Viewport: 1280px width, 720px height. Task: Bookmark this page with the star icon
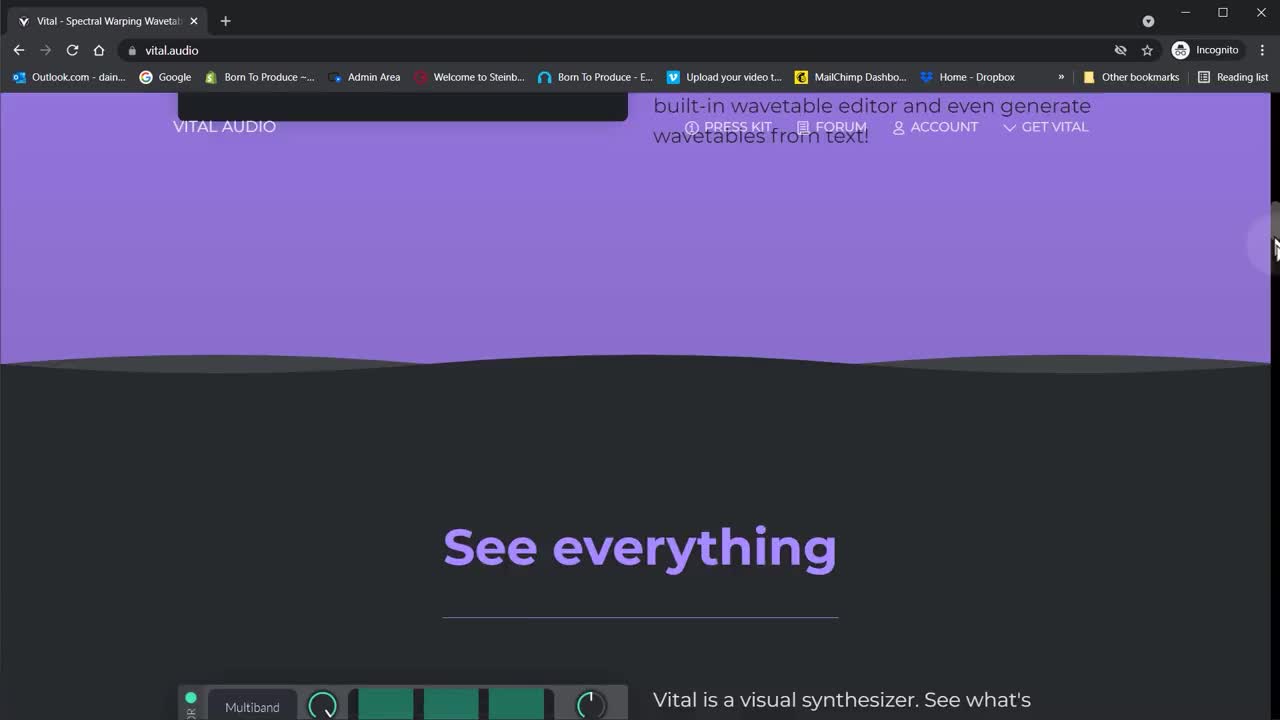click(1147, 50)
